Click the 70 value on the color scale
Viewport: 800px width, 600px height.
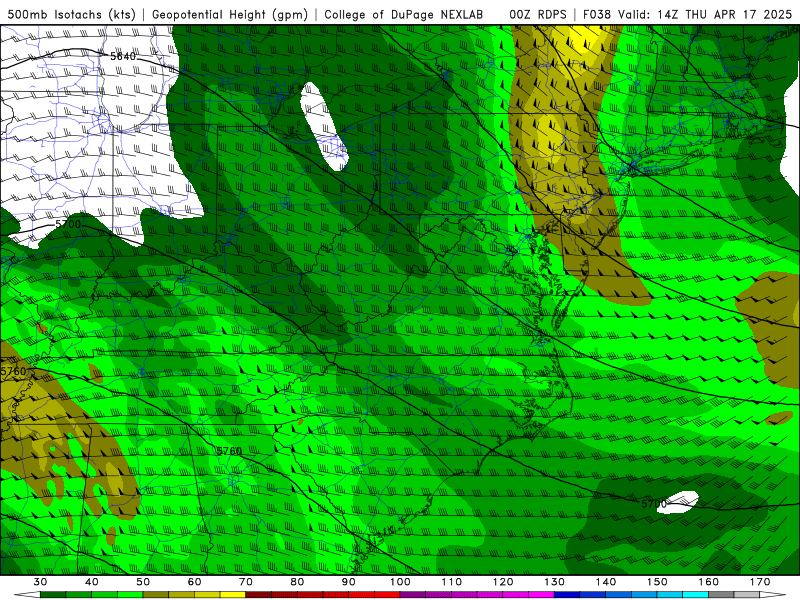(246, 582)
